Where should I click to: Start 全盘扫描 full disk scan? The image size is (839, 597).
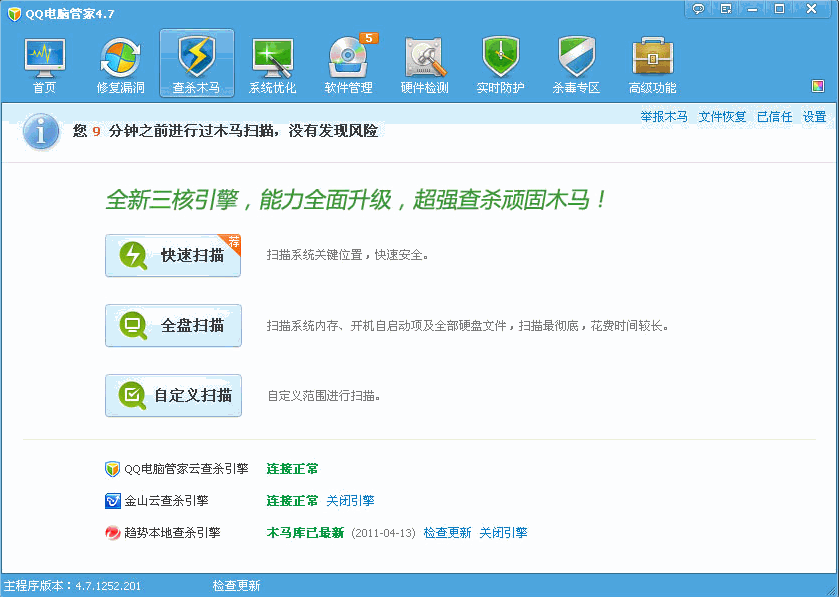tap(173, 325)
